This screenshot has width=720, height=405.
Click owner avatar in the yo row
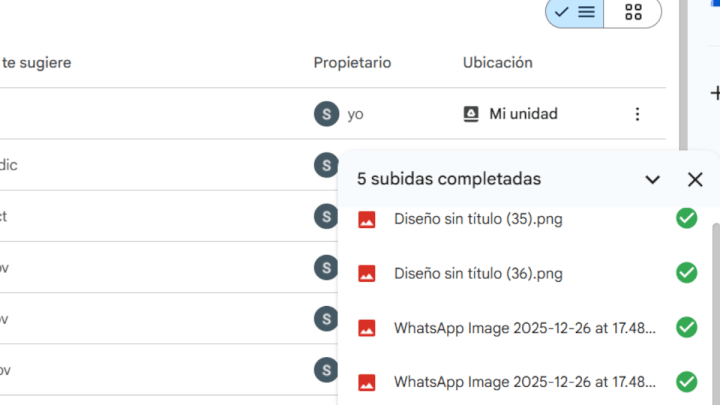326,114
